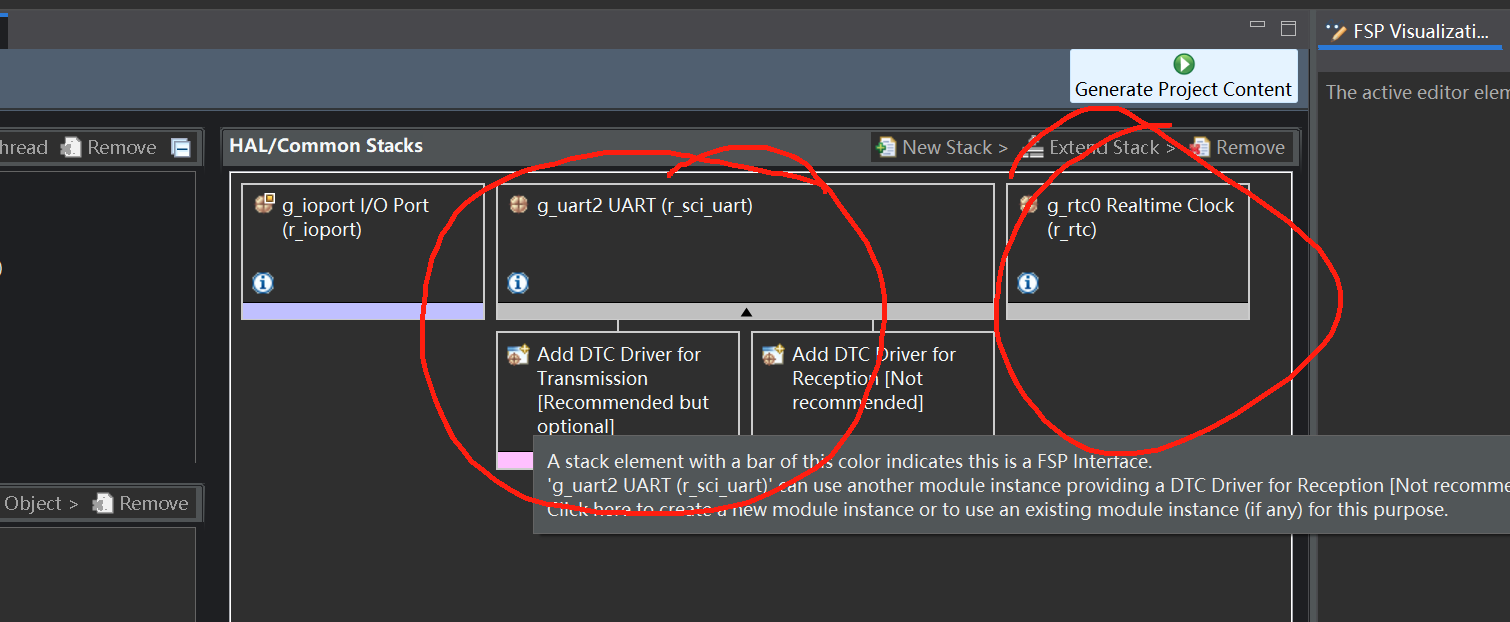Switch to the FSP Visualization tab

tap(1409, 31)
